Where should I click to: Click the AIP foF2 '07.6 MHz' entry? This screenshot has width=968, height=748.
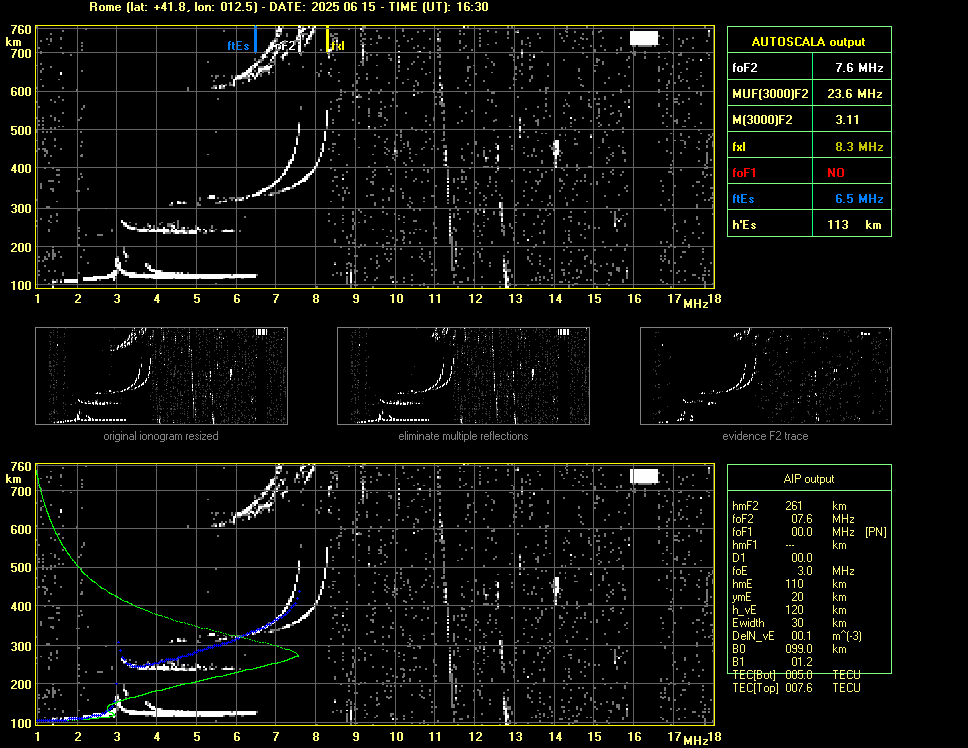point(793,519)
